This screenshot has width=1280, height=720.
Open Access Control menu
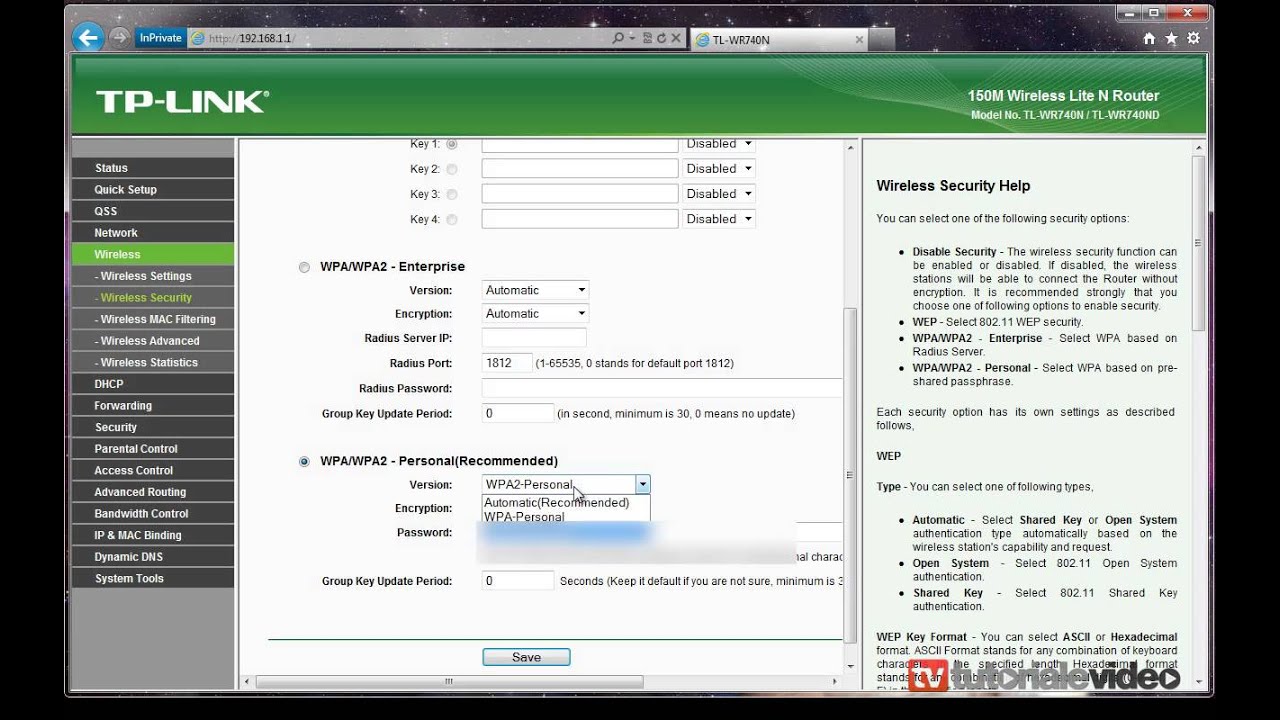tap(153, 470)
